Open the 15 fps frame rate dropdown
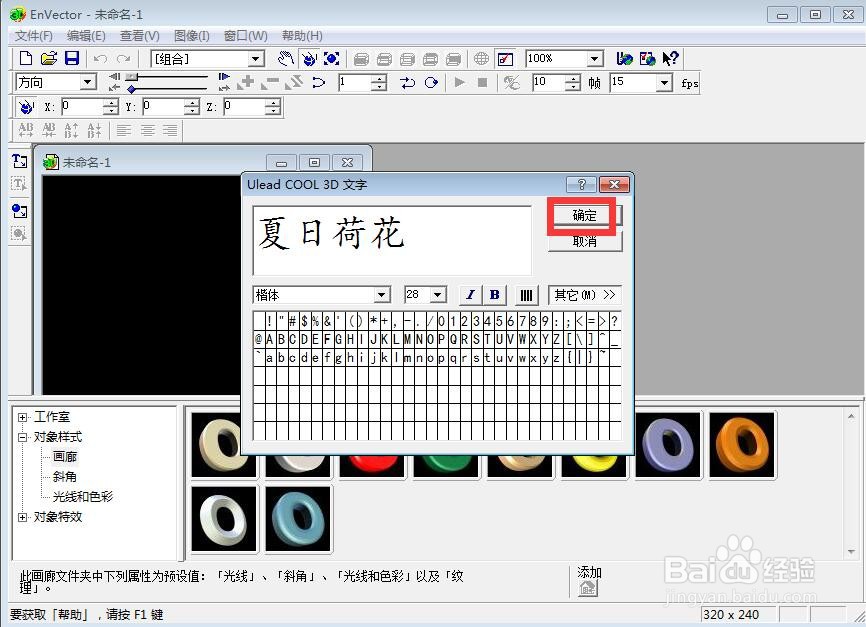 664,83
